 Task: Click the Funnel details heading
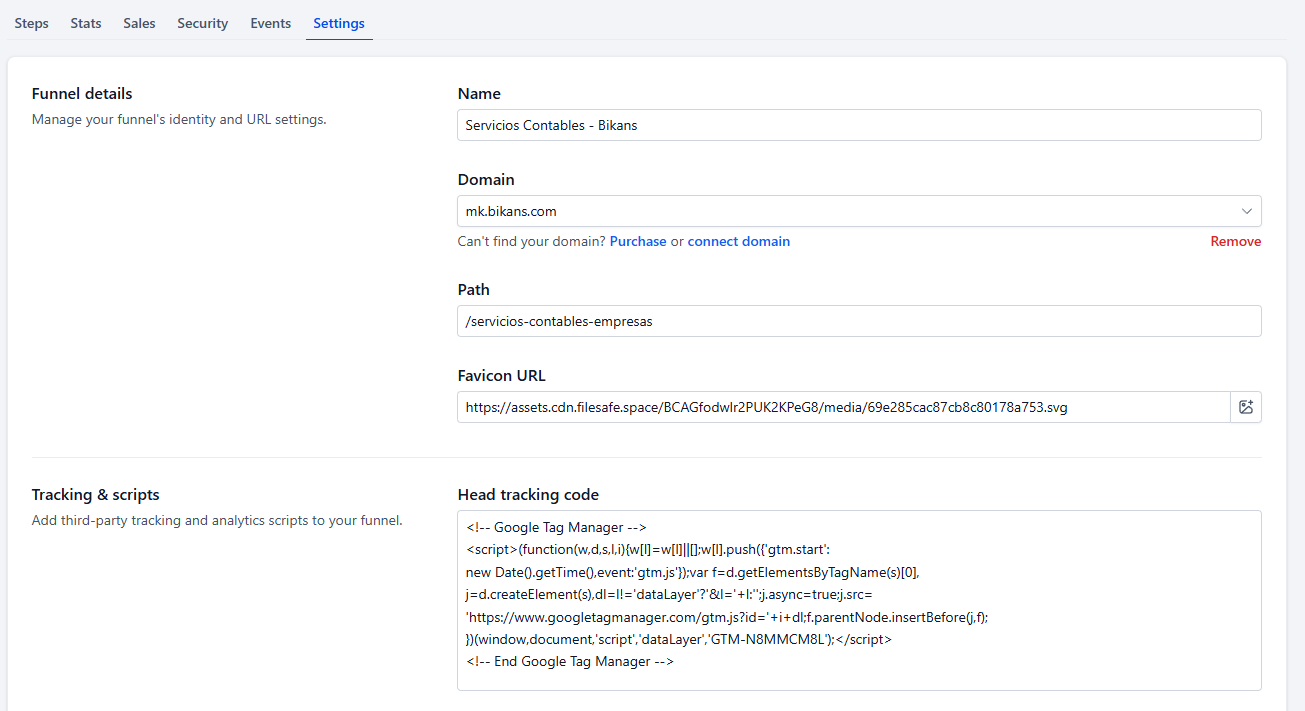[82, 94]
